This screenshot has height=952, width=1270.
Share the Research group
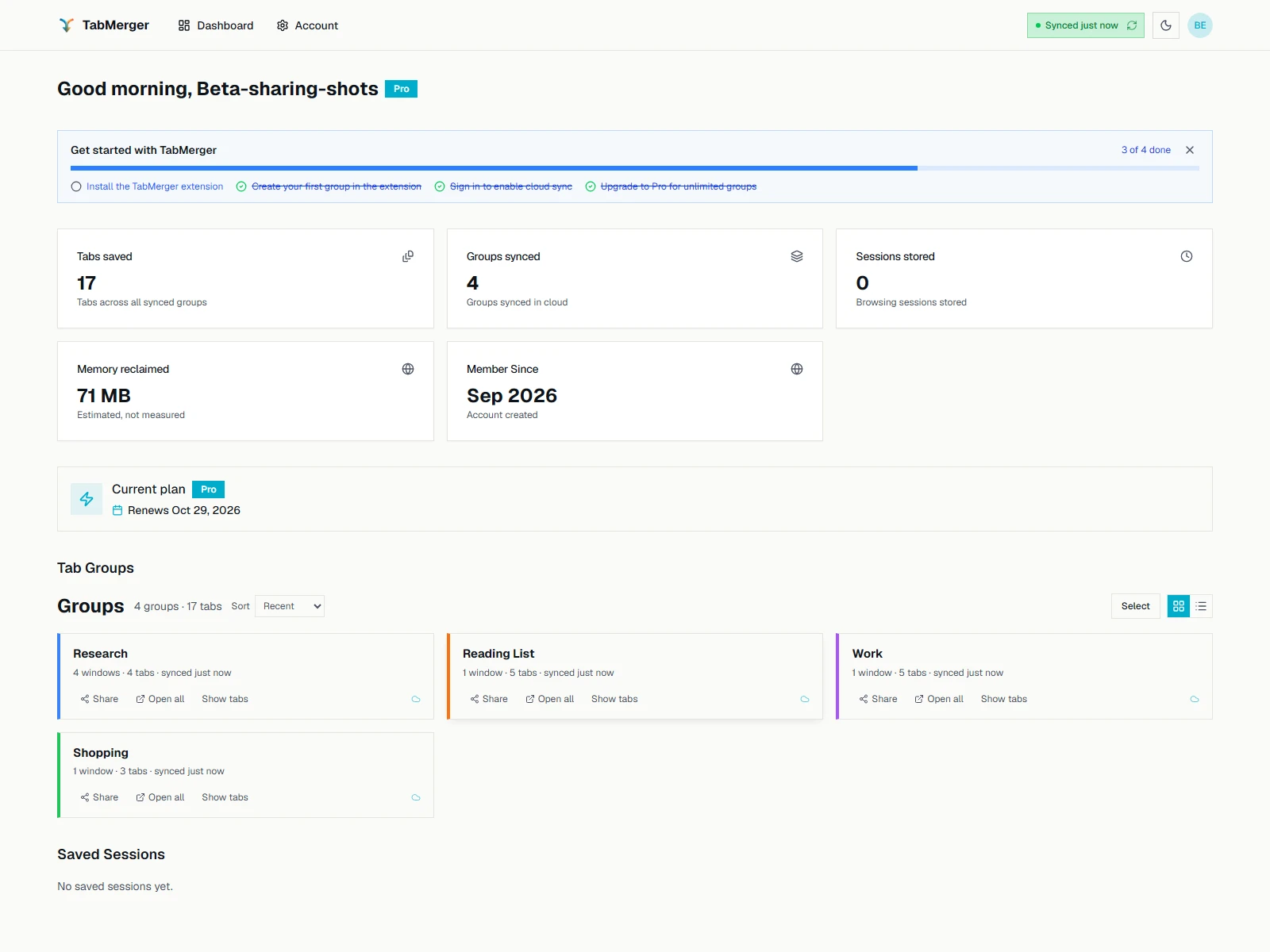tap(99, 699)
